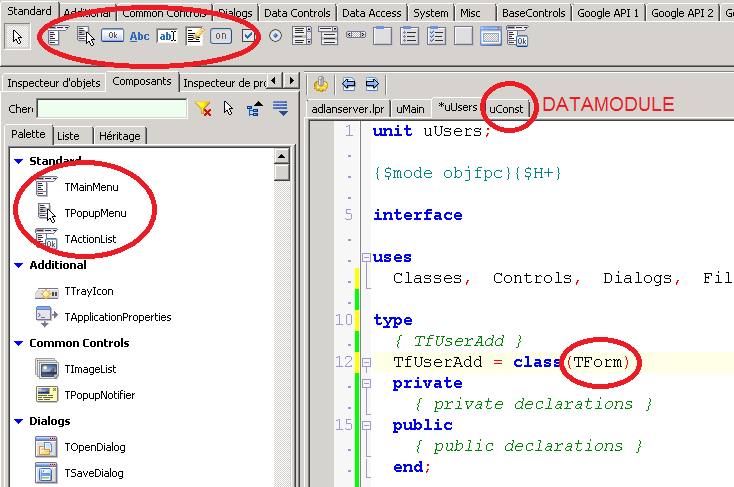734x487 pixels.
Task: Select the TEdit 'ab' component icon
Action: [x=168, y=36]
